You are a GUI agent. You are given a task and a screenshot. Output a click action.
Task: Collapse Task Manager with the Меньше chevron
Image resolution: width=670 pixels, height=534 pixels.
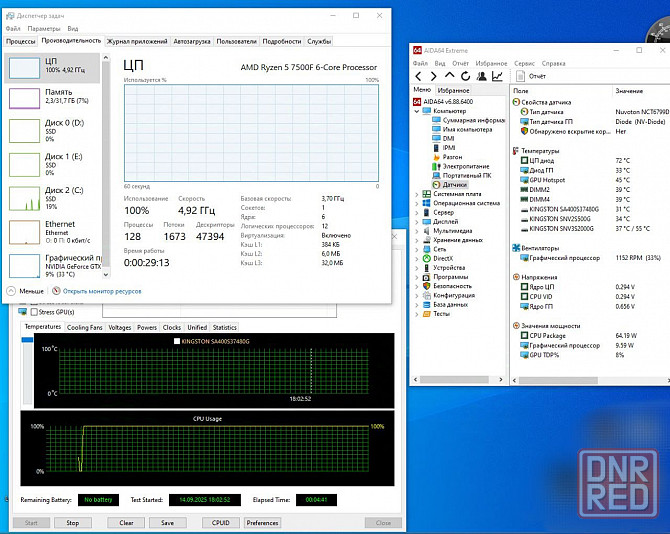[11, 291]
